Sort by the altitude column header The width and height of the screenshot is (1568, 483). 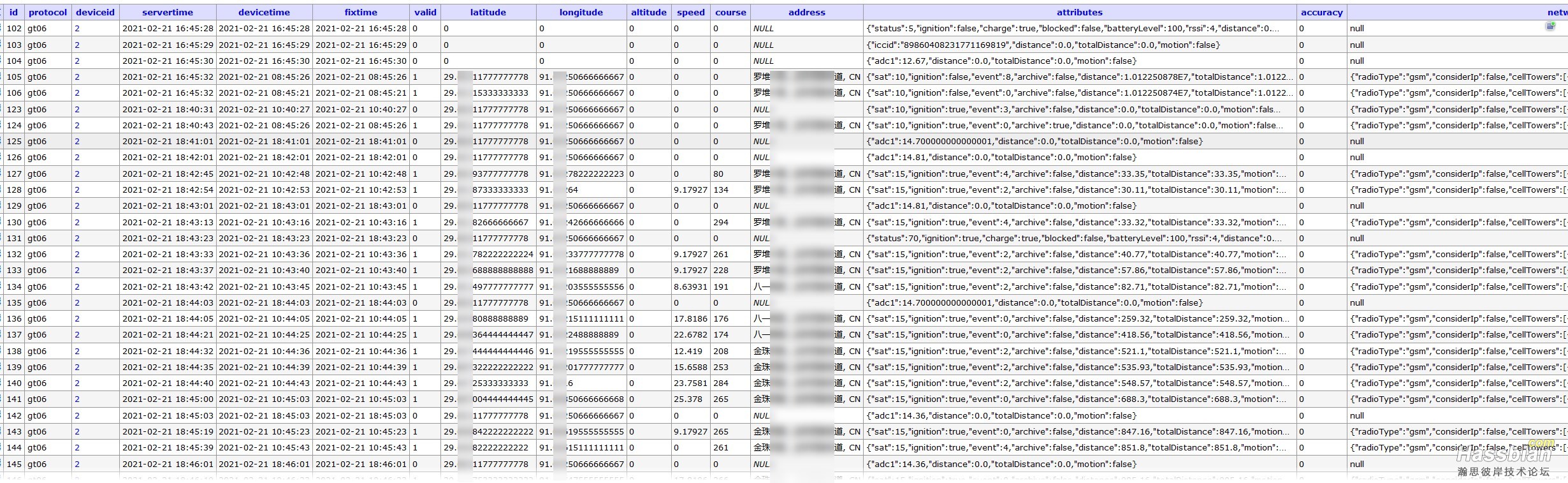pos(649,12)
